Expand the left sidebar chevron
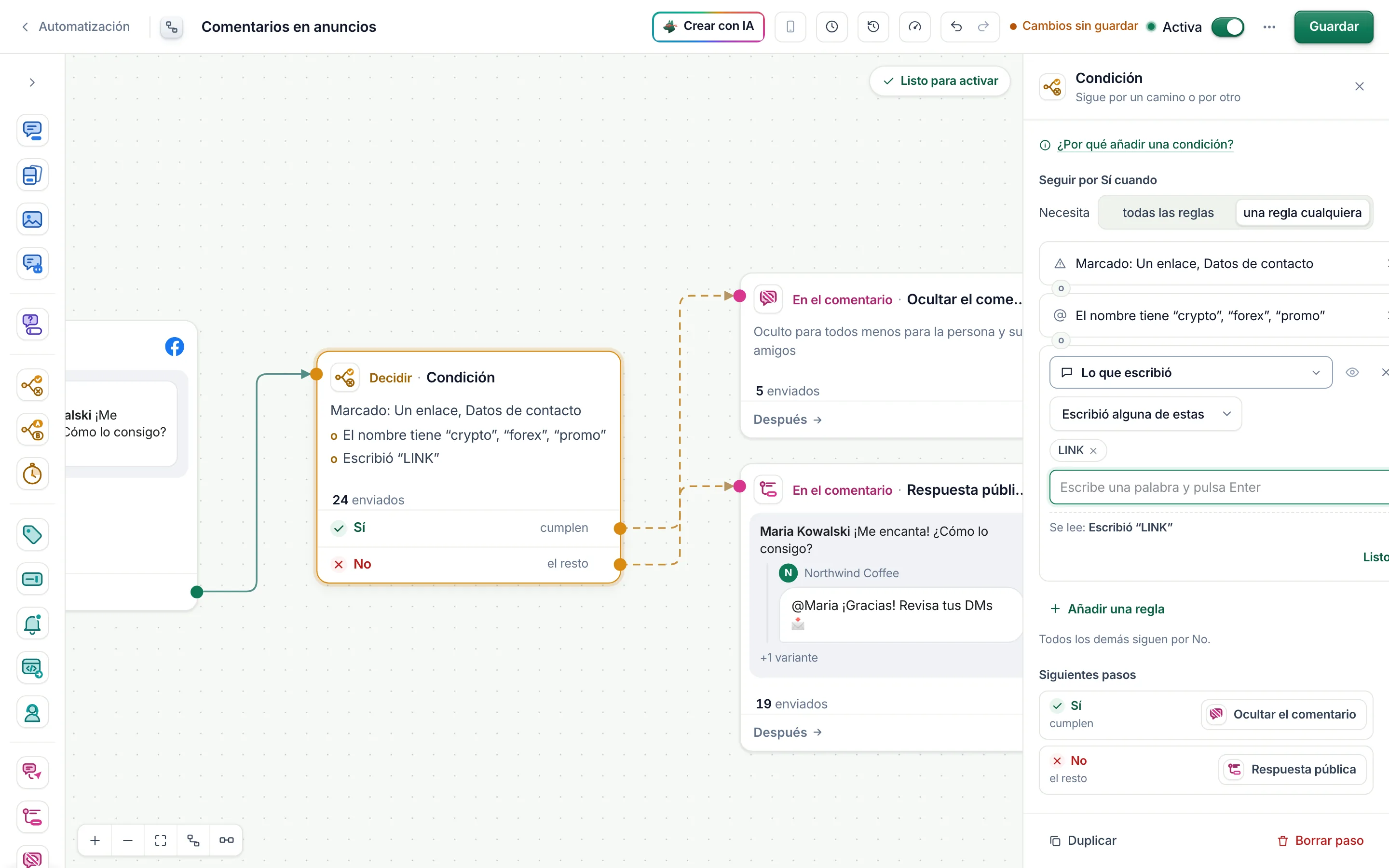The height and width of the screenshot is (868, 1389). click(x=32, y=82)
